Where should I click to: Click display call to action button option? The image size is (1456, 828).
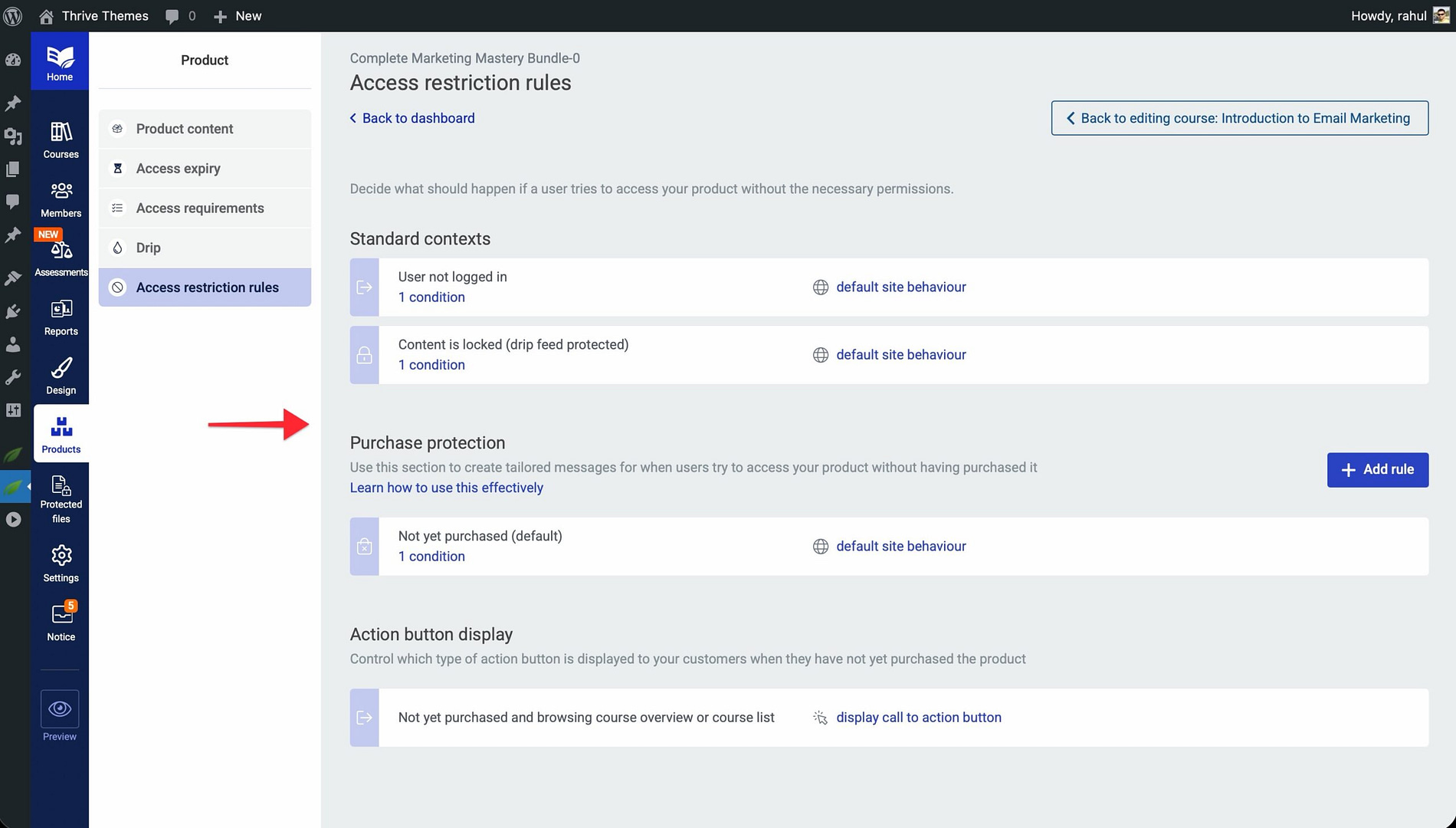[918, 718]
